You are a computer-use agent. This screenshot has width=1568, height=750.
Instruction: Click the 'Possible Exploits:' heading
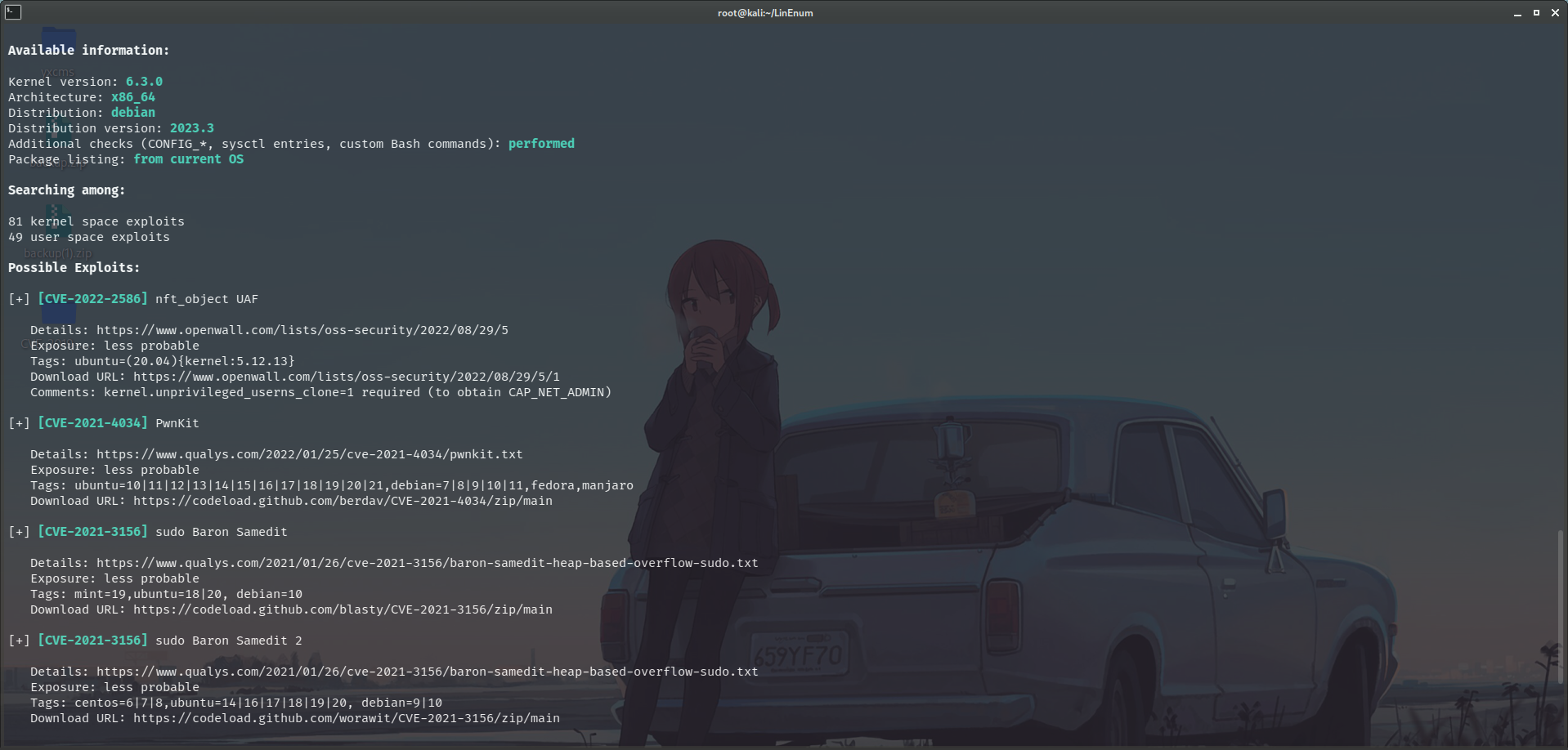tap(74, 268)
